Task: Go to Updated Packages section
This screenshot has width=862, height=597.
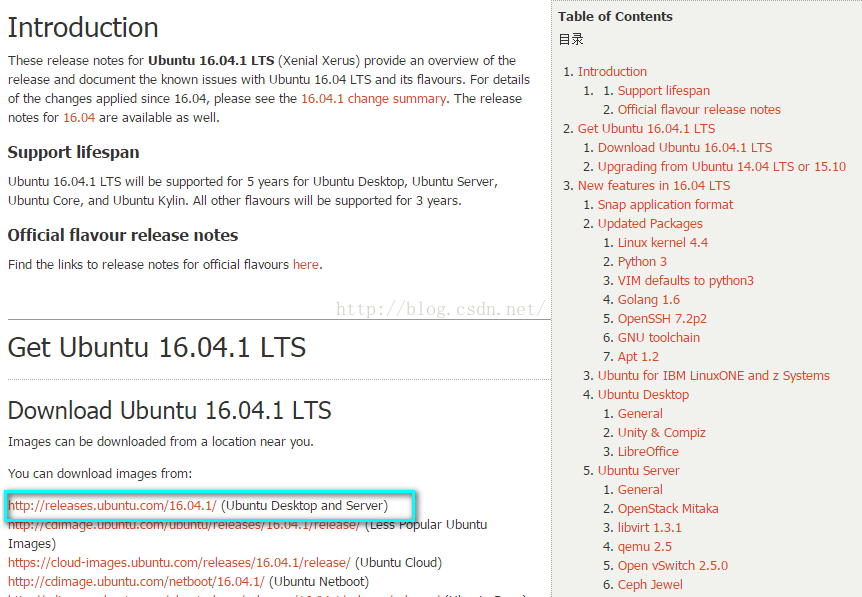Action: (650, 224)
